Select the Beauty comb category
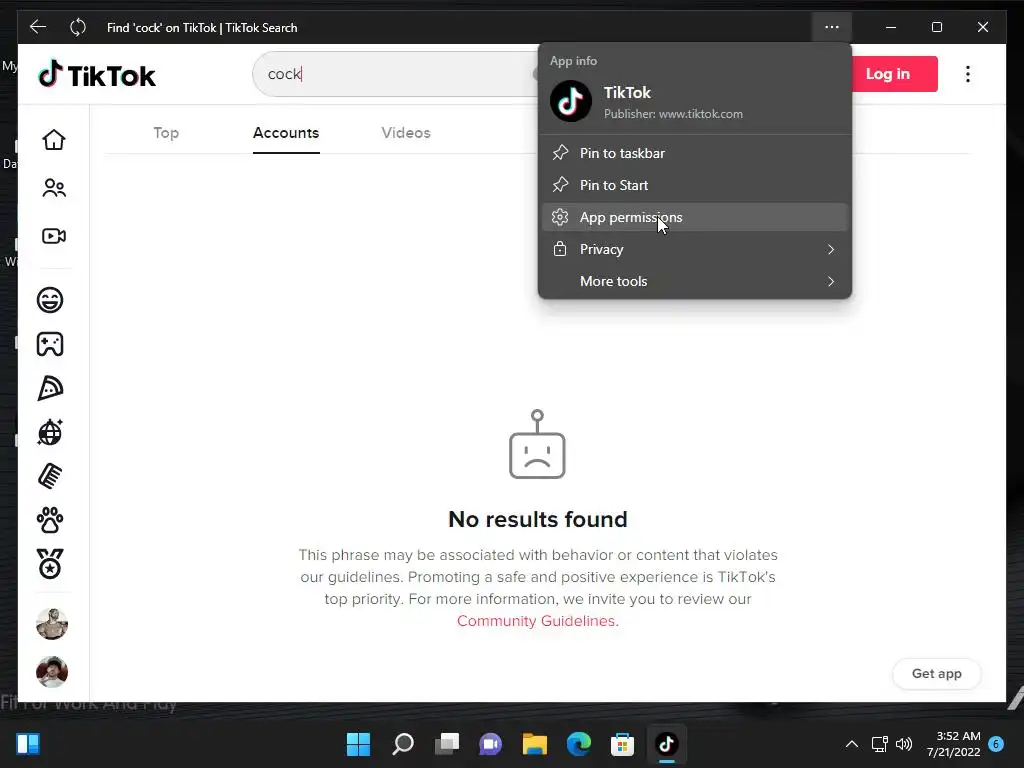This screenshot has height=768, width=1024. coord(50,476)
